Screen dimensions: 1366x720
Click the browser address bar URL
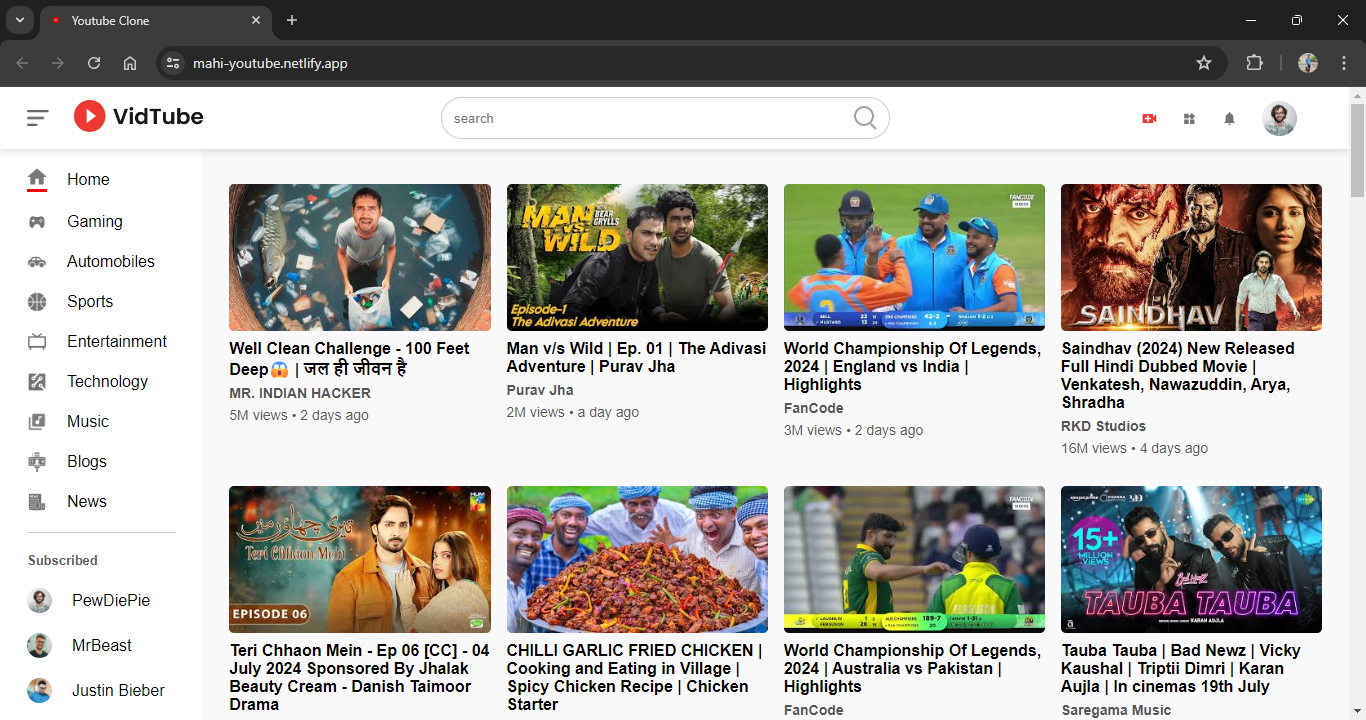click(x=270, y=63)
